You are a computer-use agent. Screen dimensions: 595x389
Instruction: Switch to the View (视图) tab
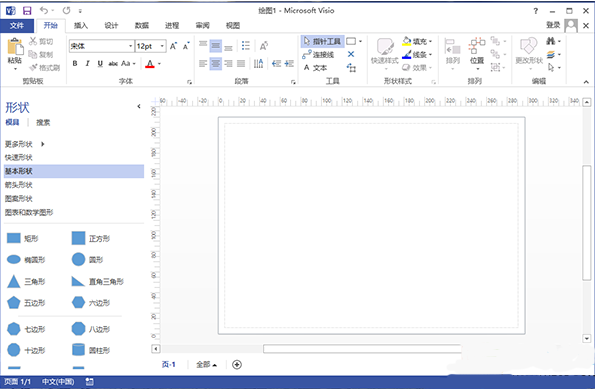233,25
